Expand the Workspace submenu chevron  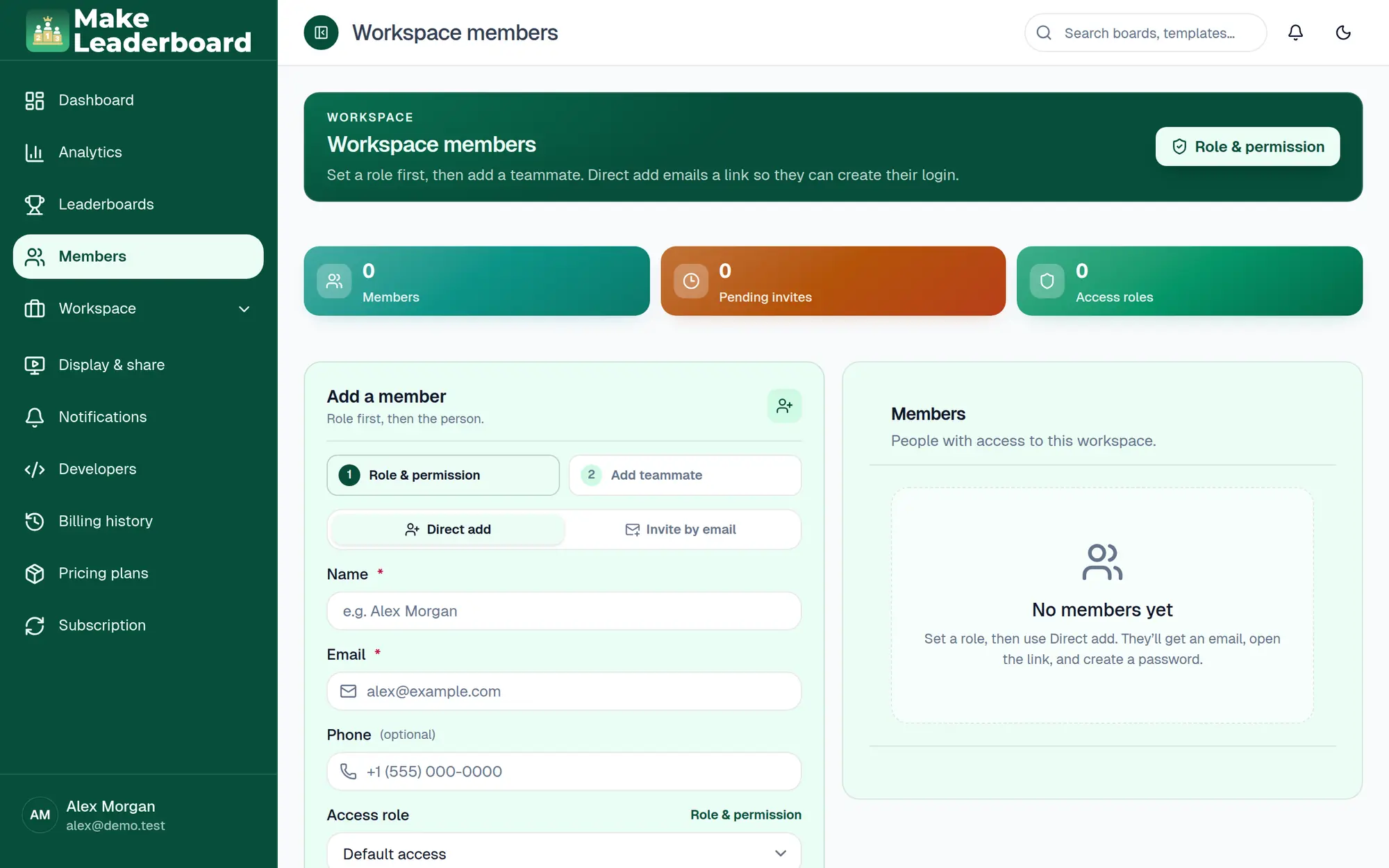(244, 309)
